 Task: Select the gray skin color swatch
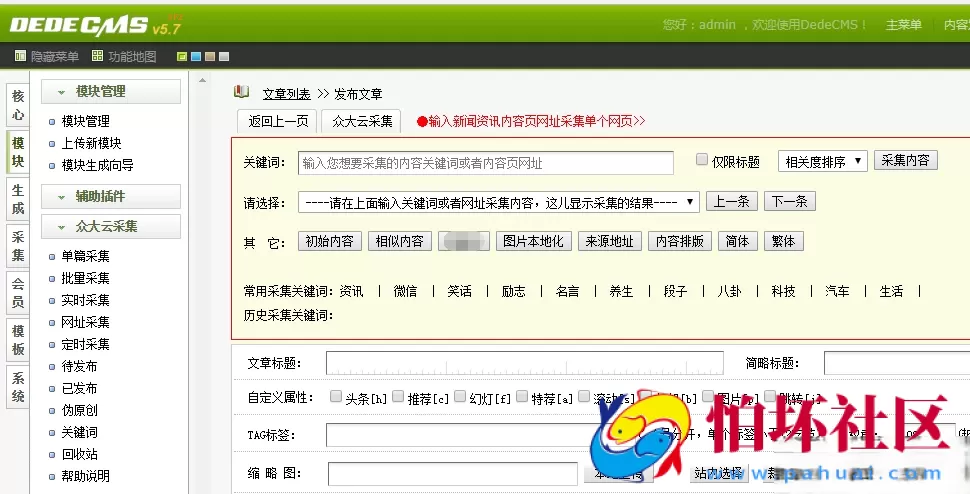pyautogui.click(x=224, y=57)
